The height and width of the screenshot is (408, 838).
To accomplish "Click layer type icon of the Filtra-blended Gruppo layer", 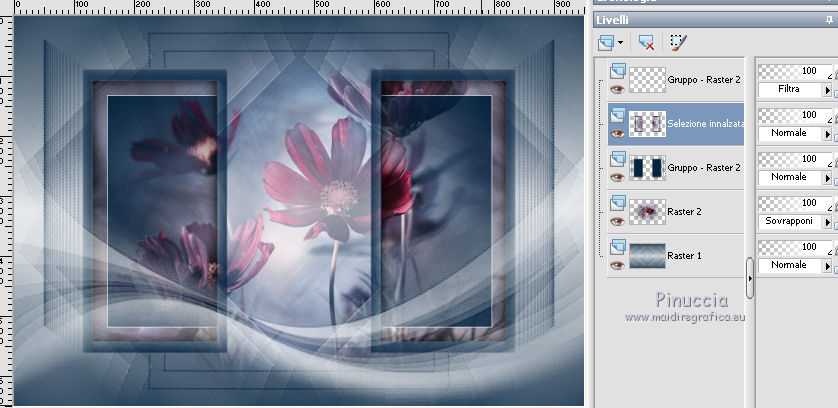I will tap(618, 71).
